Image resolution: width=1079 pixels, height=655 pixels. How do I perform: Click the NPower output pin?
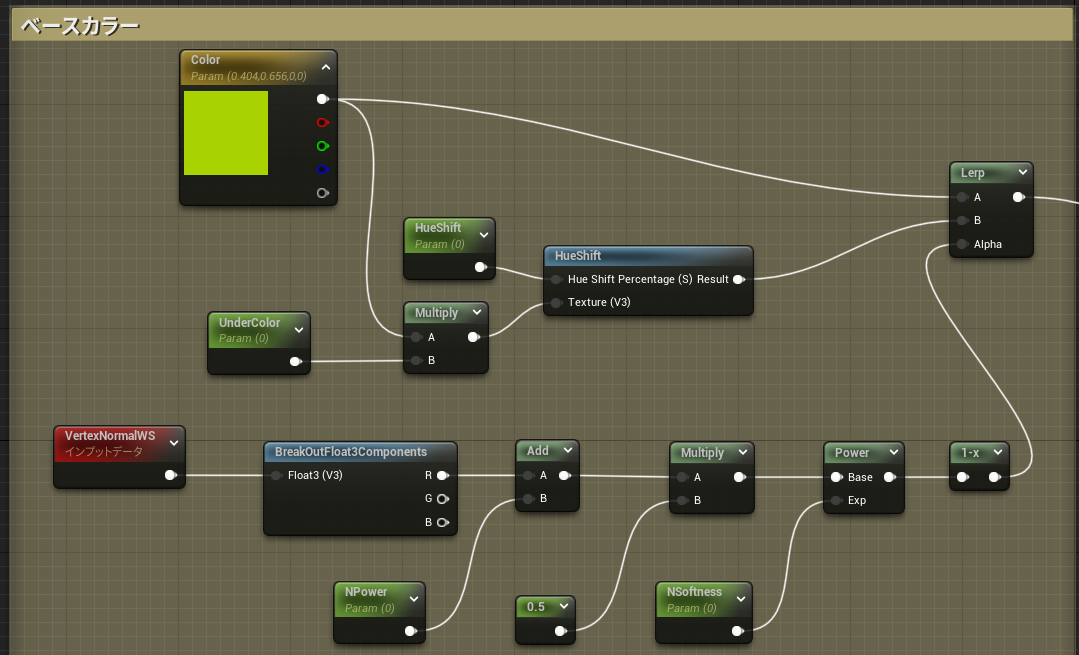[x=411, y=631]
